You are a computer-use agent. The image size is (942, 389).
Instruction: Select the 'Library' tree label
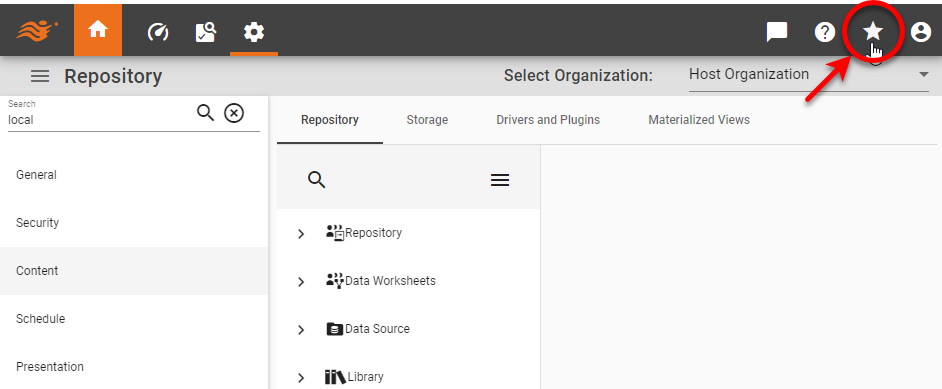point(365,376)
